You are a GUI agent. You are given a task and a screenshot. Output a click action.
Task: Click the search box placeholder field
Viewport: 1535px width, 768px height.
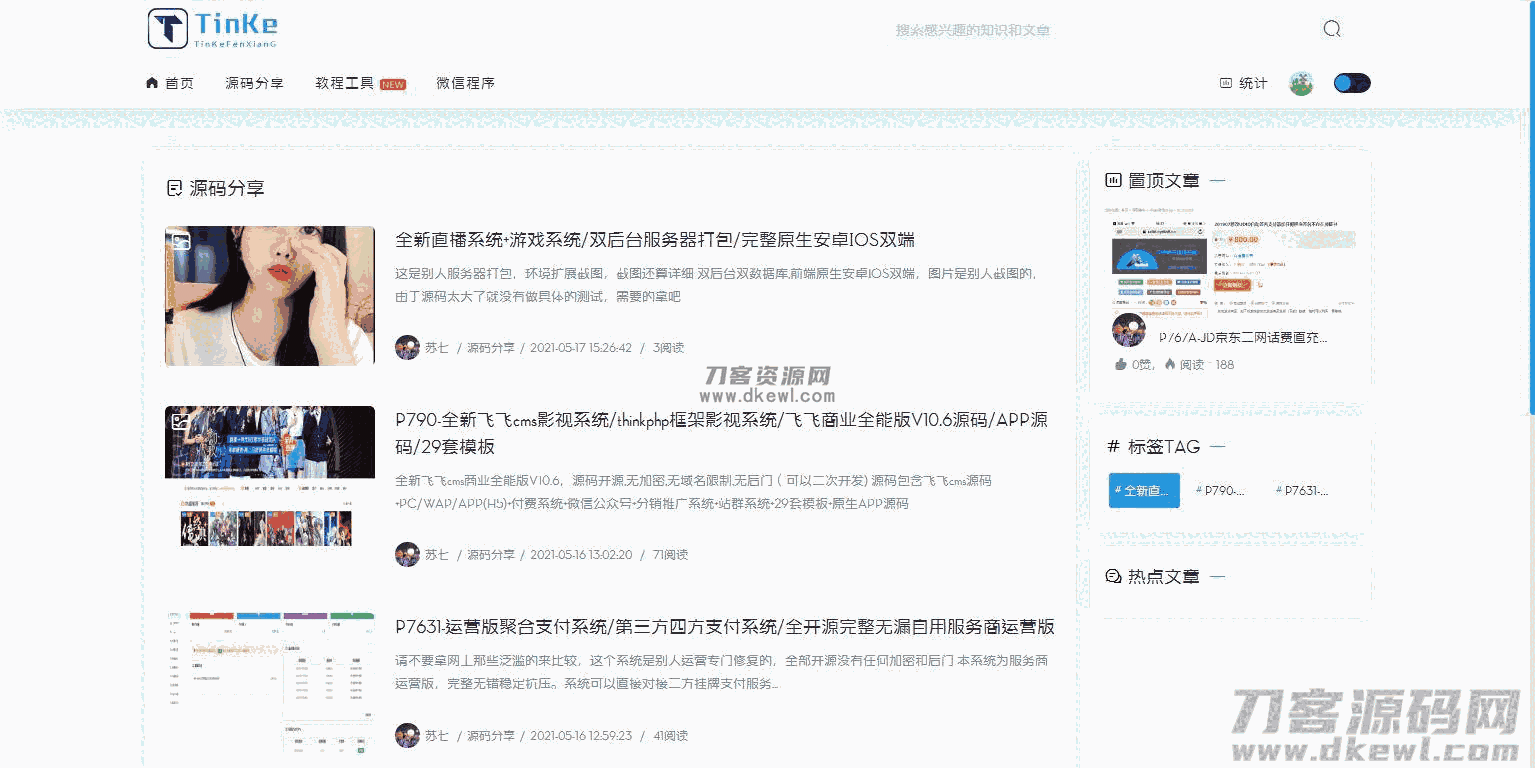(973, 31)
